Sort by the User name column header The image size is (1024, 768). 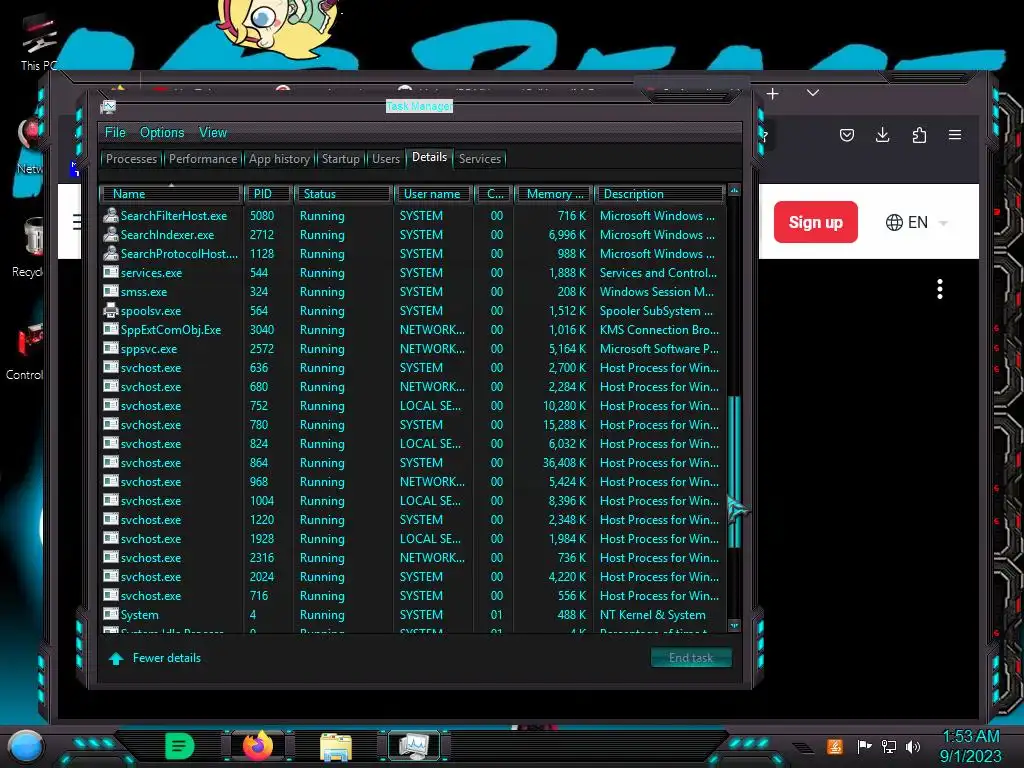(x=432, y=194)
